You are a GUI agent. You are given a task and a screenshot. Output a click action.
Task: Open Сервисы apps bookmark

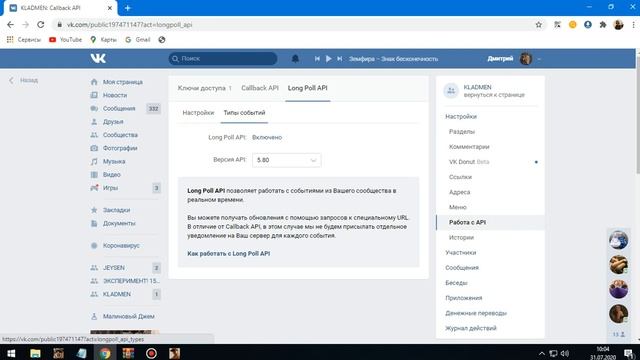[24, 40]
